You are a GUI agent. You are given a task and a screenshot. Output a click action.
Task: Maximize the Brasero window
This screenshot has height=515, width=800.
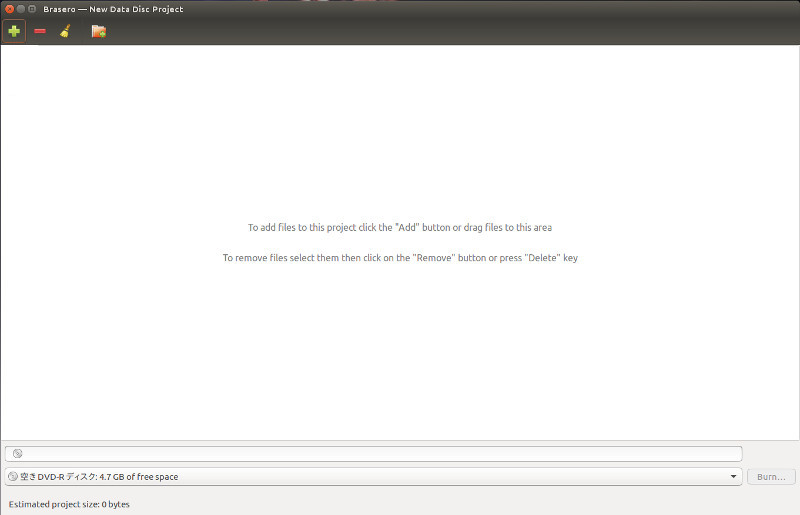pos(32,9)
